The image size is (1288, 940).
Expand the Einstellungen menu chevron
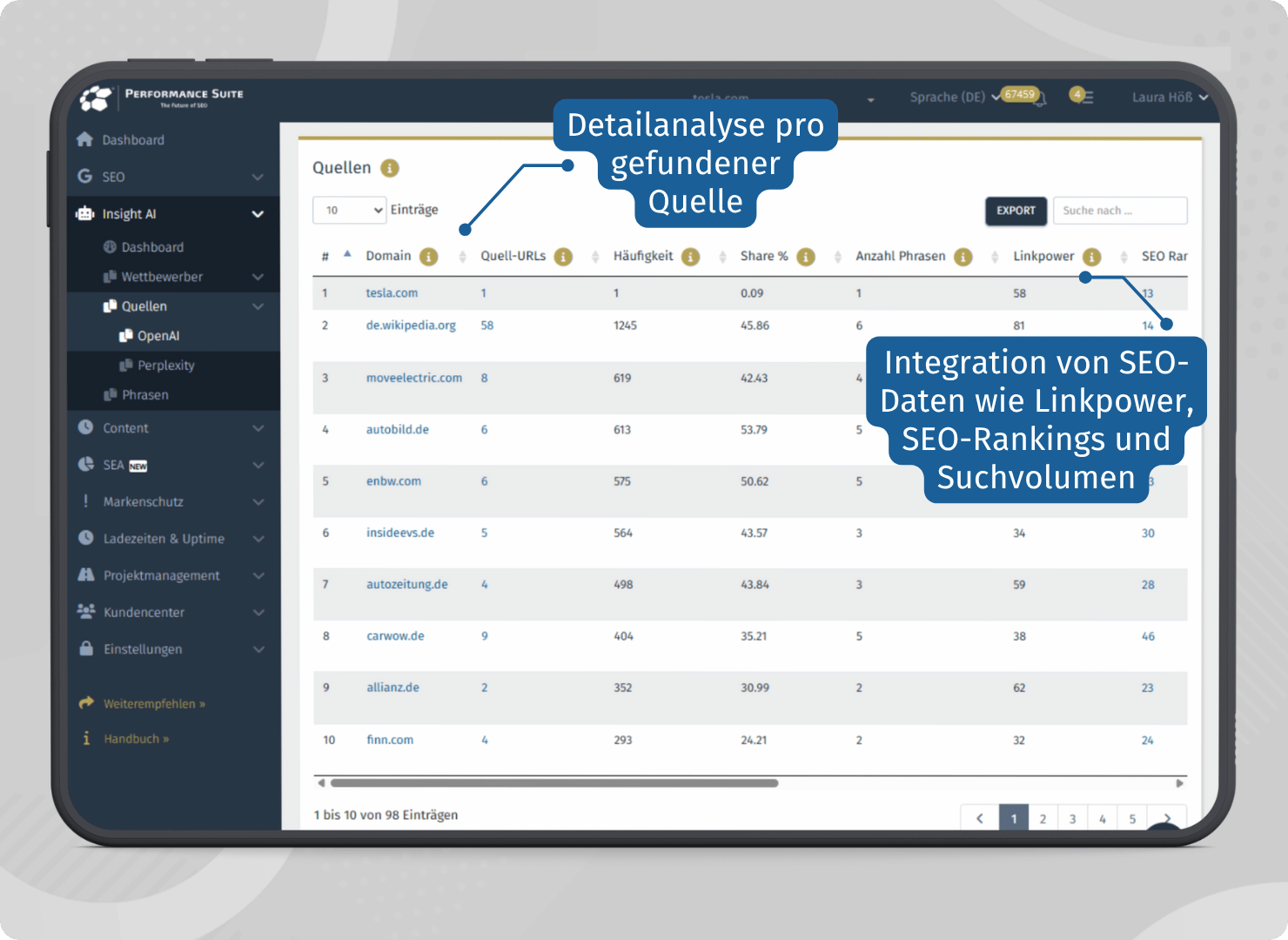click(258, 649)
